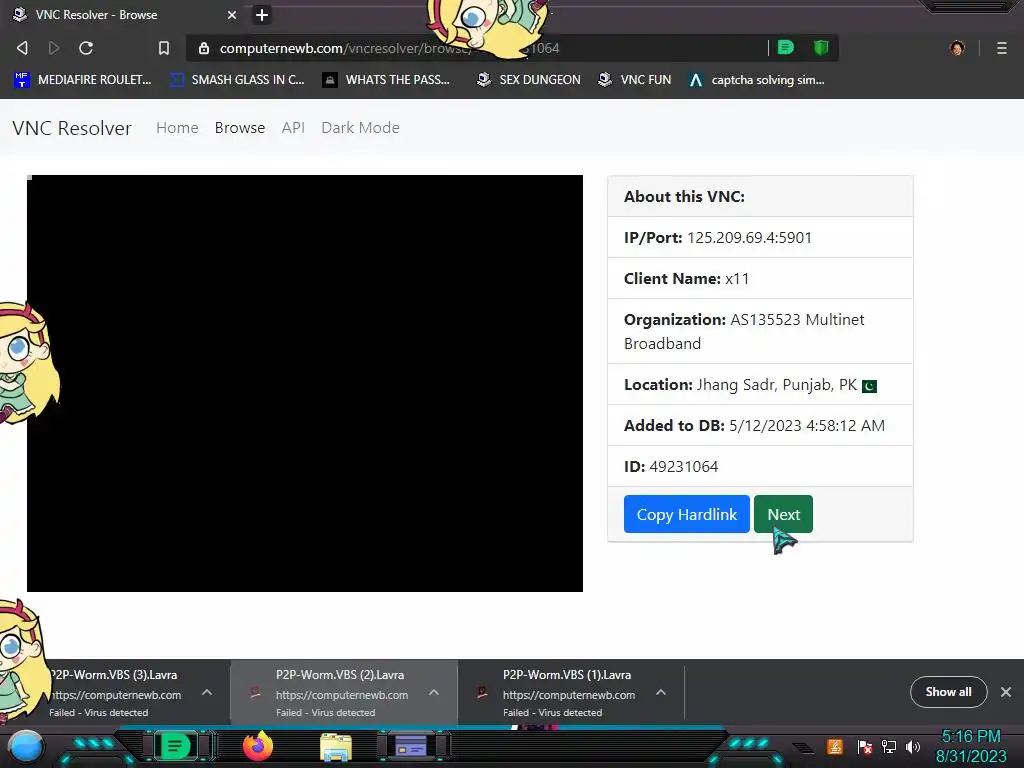Click the volume speaker tray icon
The image size is (1024, 768).
pyautogui.click(x=913, y=746)
